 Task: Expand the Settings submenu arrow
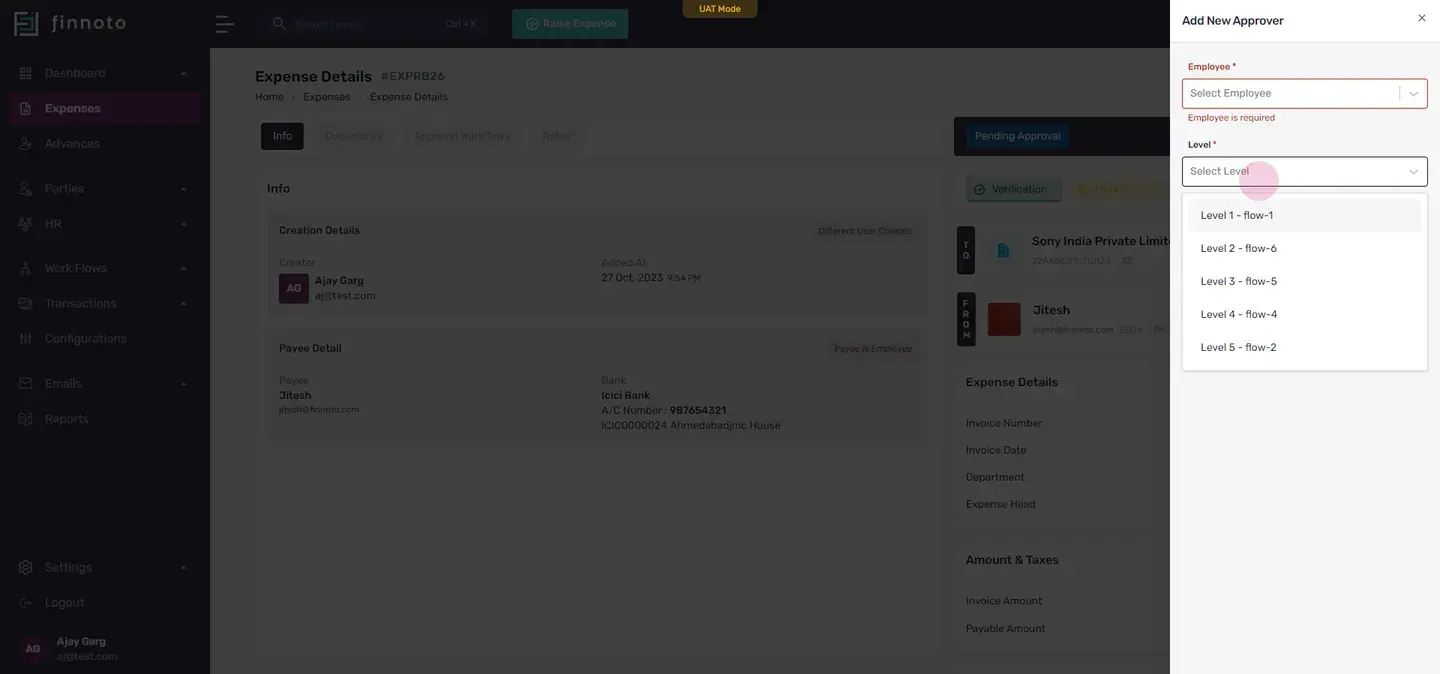[x=184, y=568]
